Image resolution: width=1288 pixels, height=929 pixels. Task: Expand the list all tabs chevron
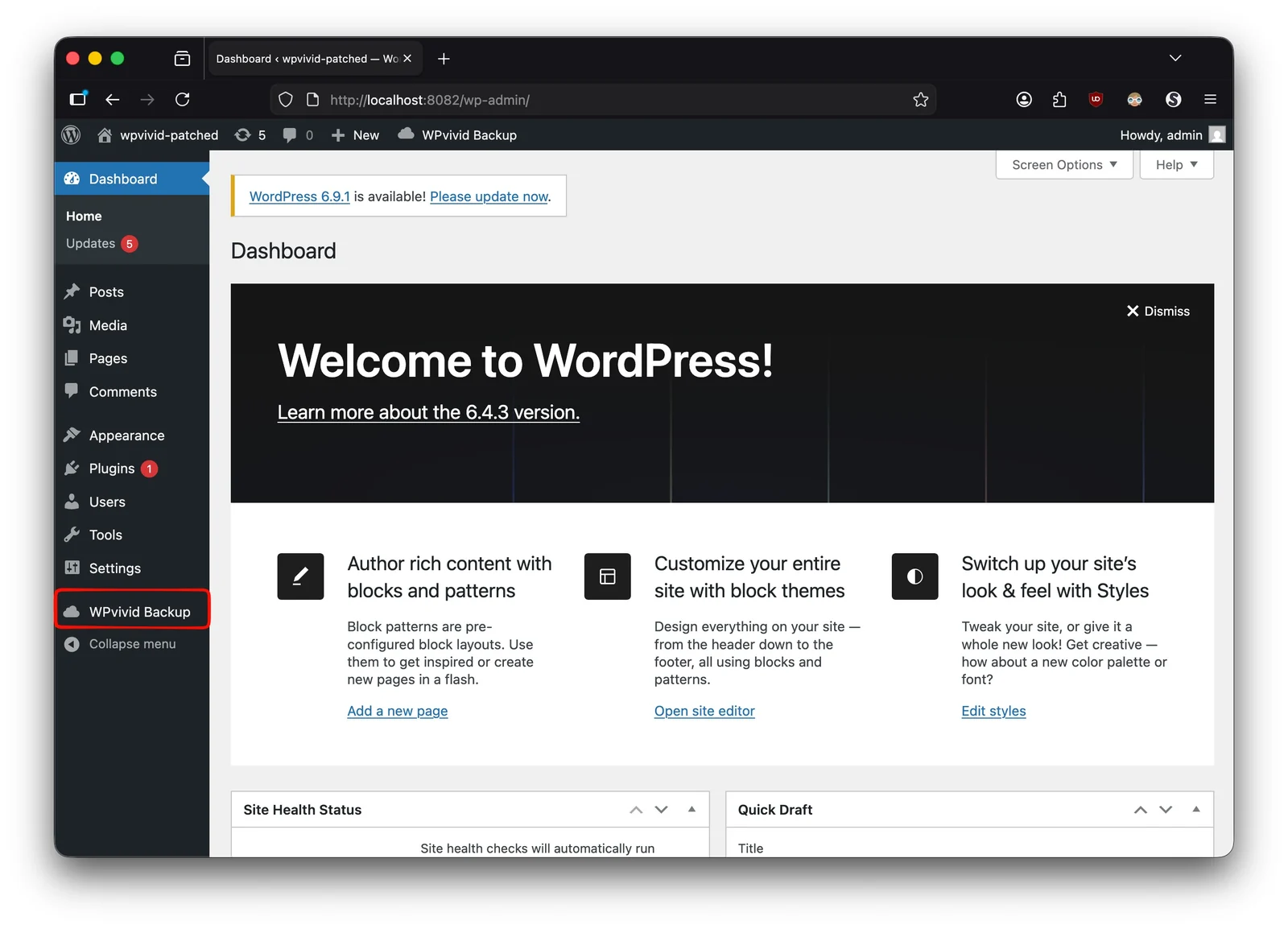point(1175,58)
